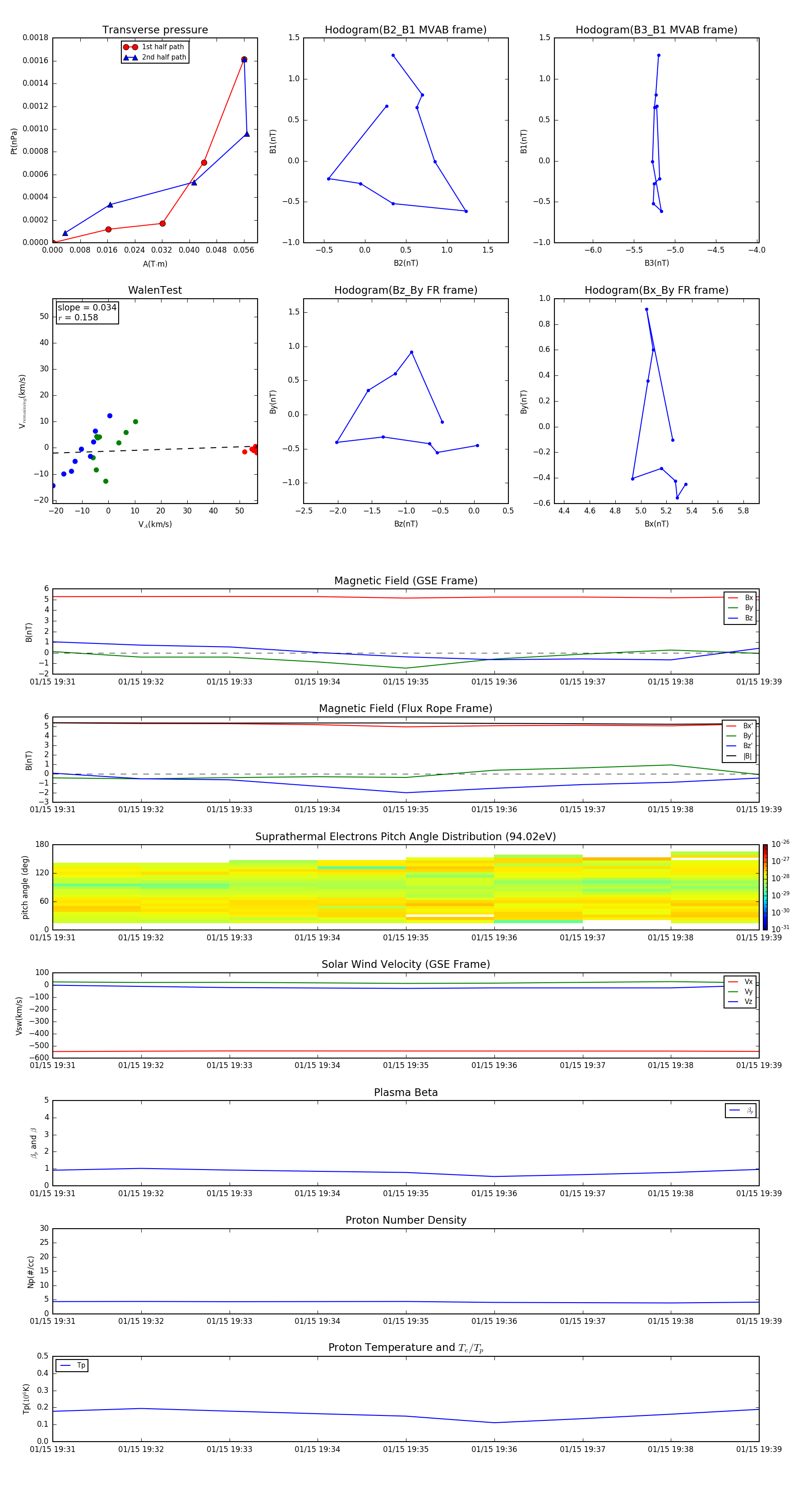This screenshot has height=1489, width=812.
Task: Click the Suprathermal Electrons Pitch Angle Distribution title
Action: [406, 837]
